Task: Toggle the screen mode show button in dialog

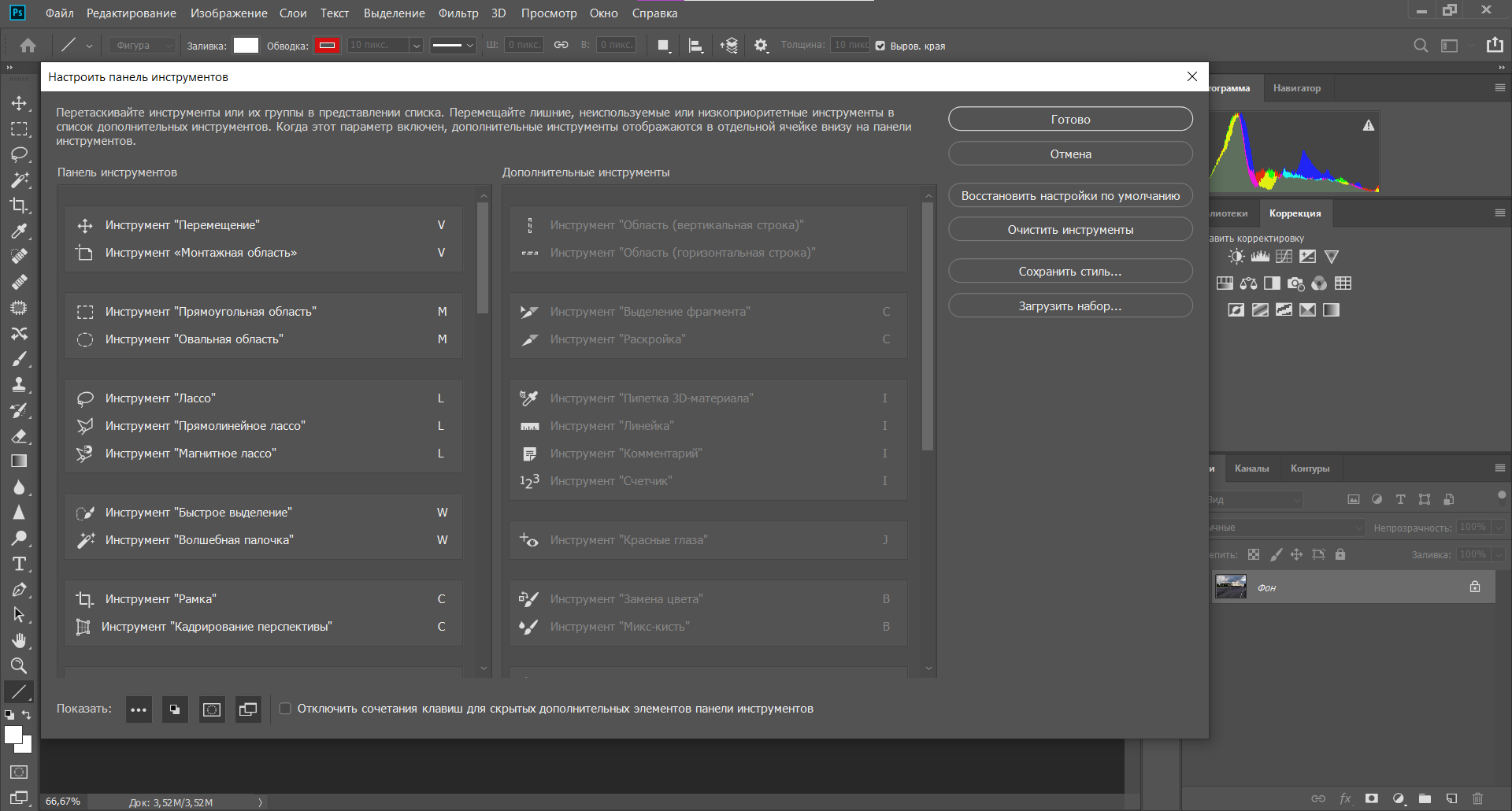Action: tap(248, 709)
